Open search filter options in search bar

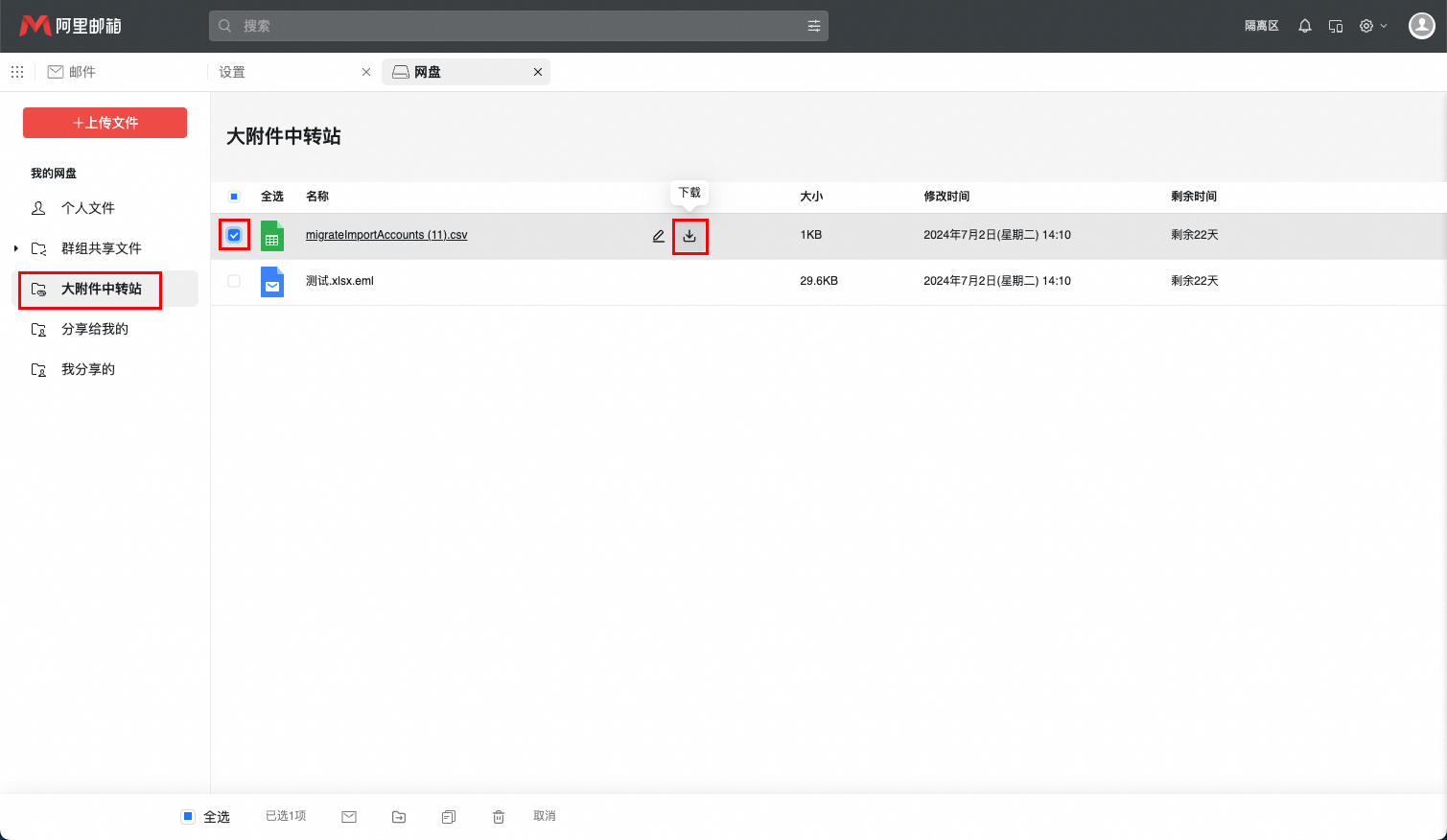(813, 26)
